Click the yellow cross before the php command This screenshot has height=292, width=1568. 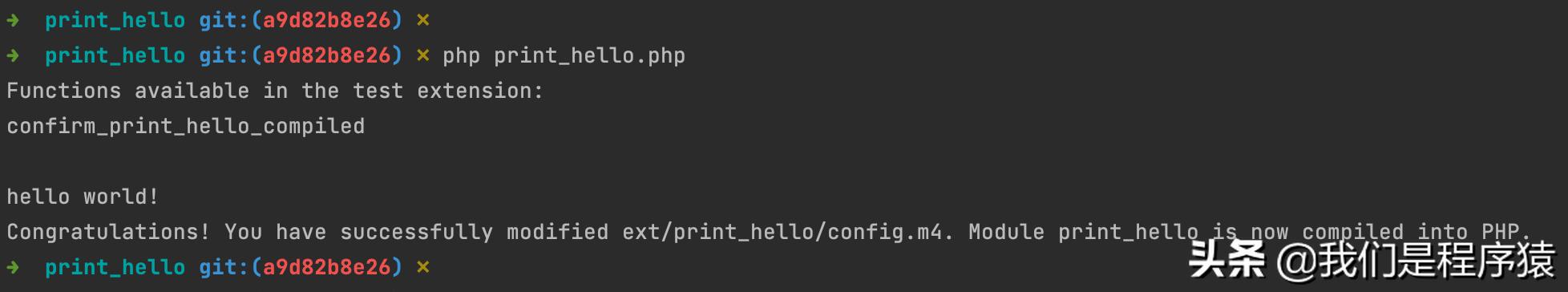(x=423, y=56)
